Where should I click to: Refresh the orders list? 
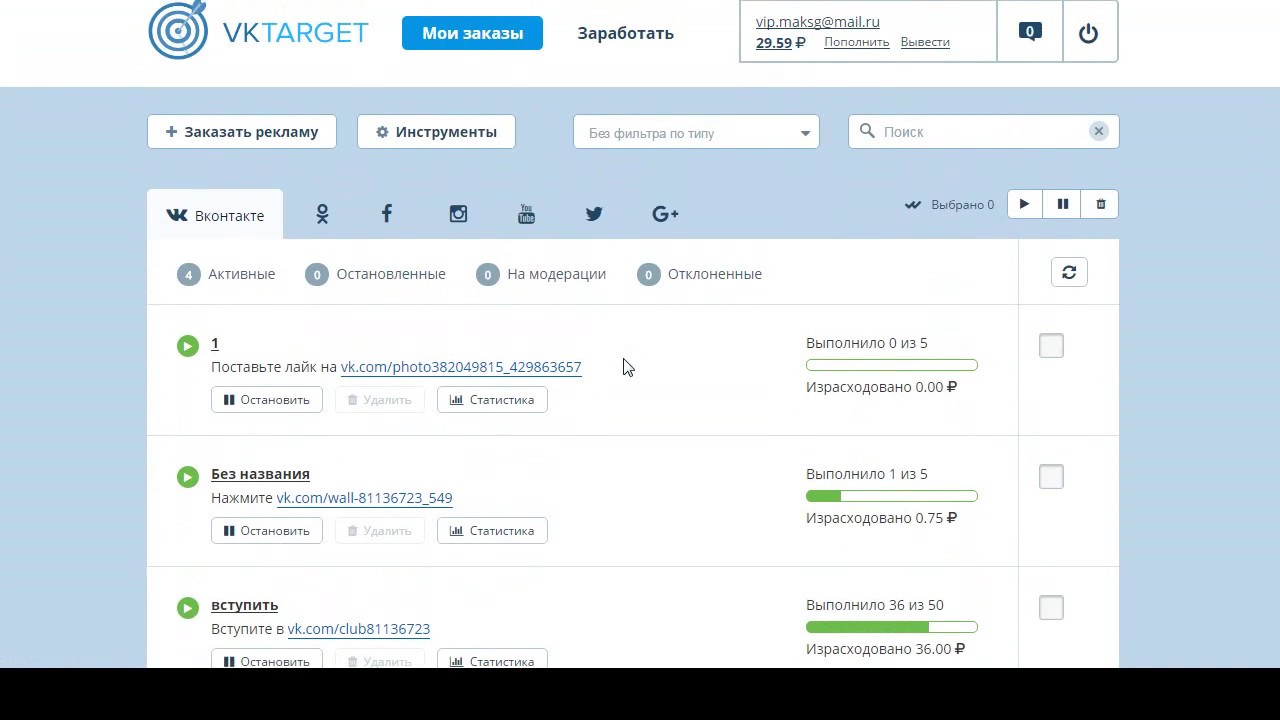tap(1069, 272)
